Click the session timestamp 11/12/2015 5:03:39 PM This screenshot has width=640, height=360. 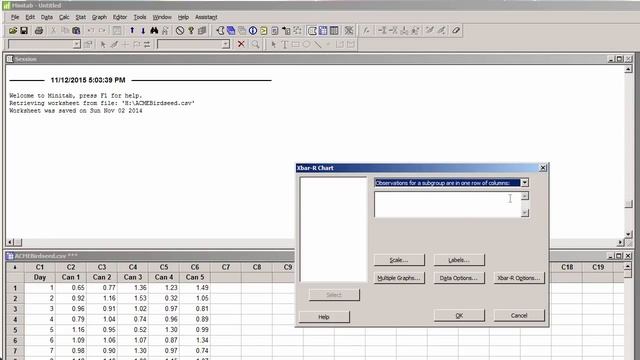[x=88, y=80]
